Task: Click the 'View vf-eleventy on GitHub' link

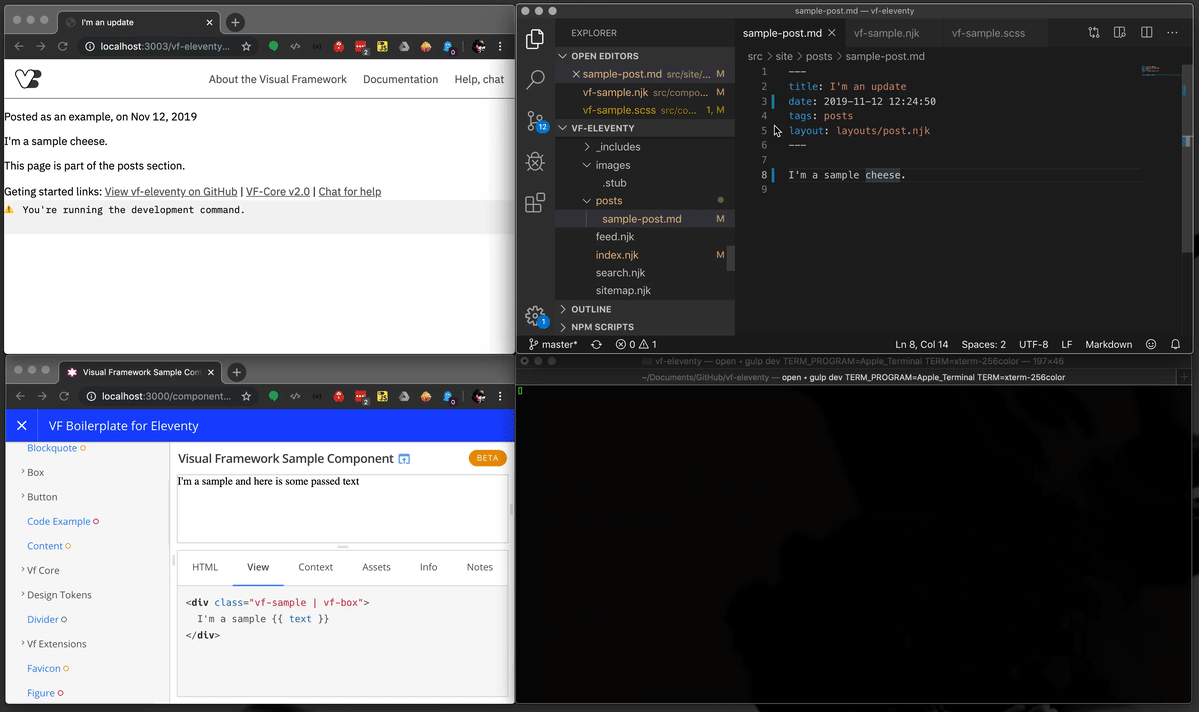Action: tap(171, 192)
